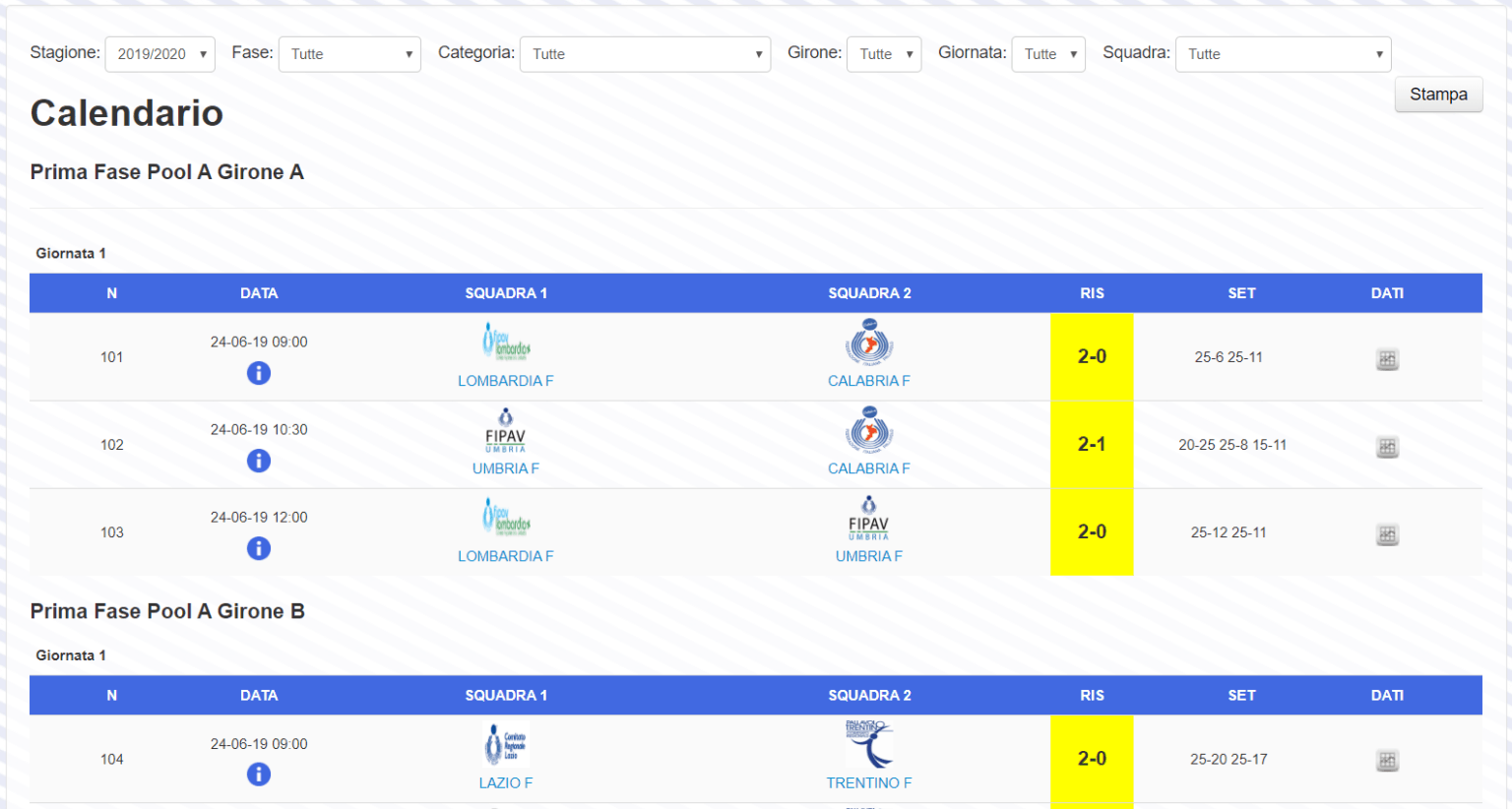Click match number 102 cell

click(x=112, y=445)
